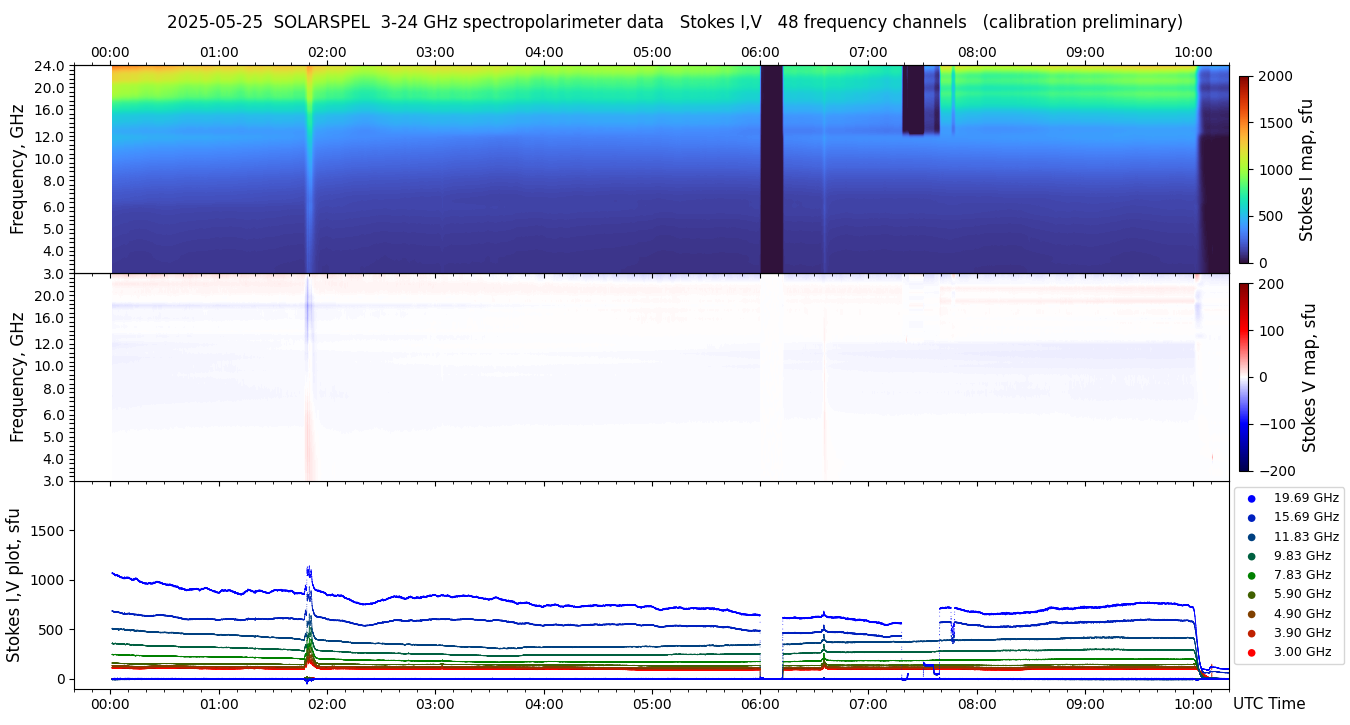Click the 11.83 GHz legend marker

click(x=1251, y=537)
